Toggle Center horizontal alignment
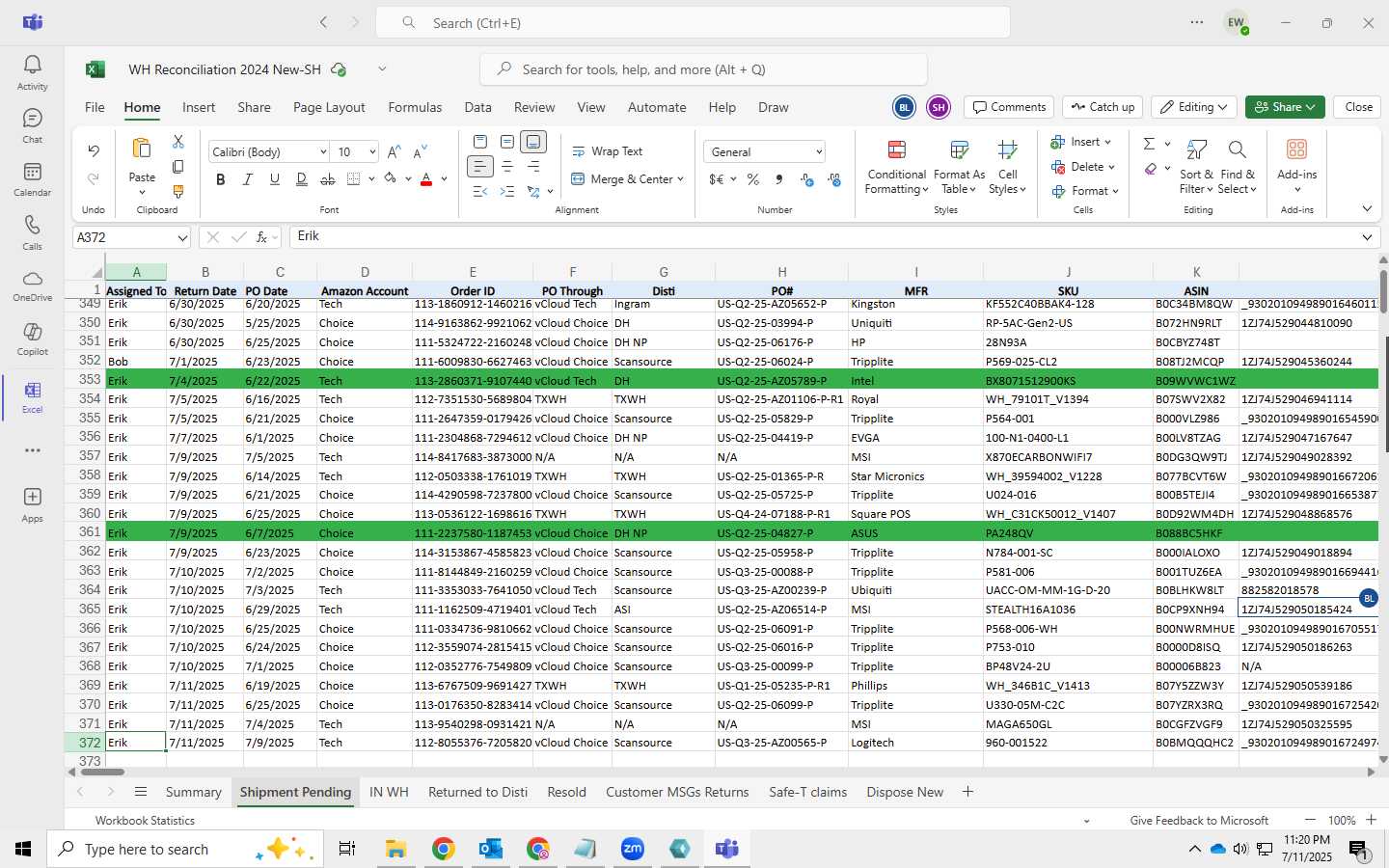 pyautogui.click(x=507, y=167)
